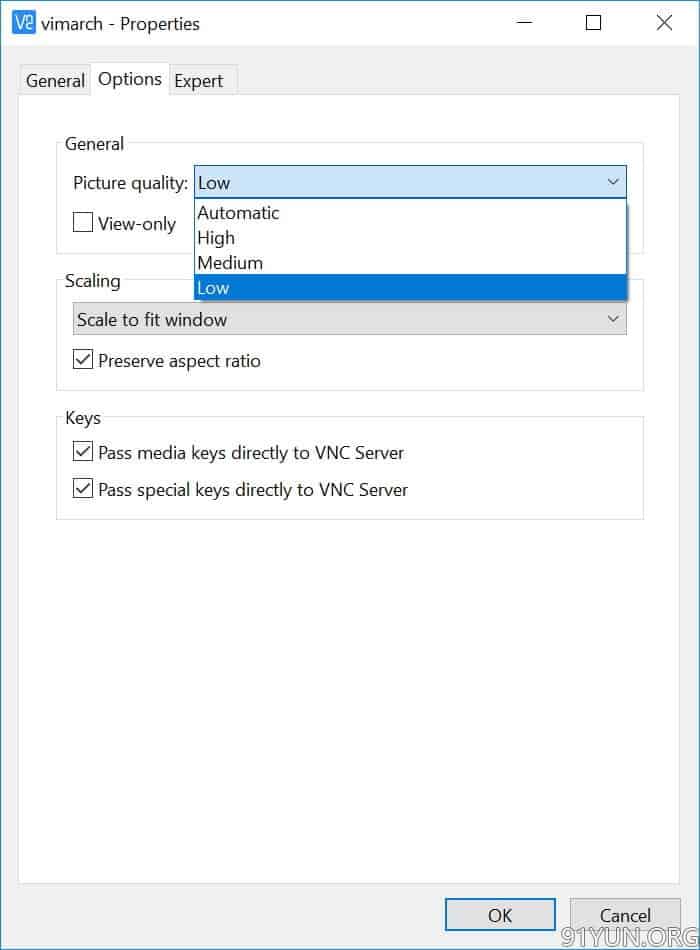
Task: Switch to the General tab
Action: click(55, 81)
